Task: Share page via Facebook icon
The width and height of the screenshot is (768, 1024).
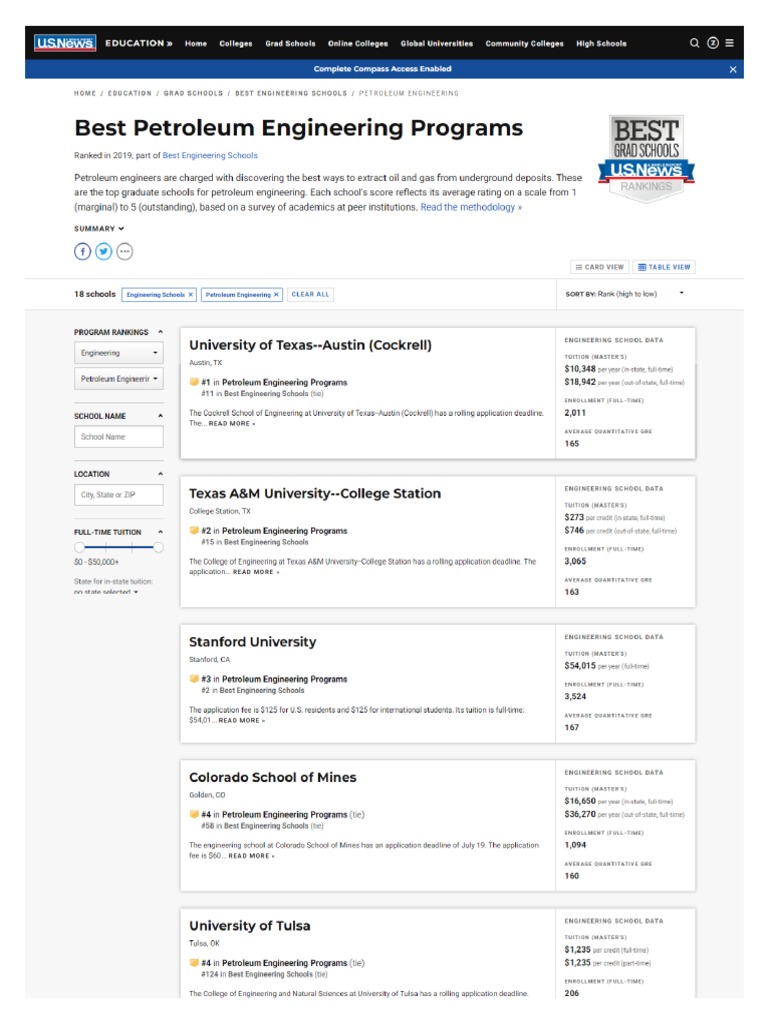Action: 83,251
